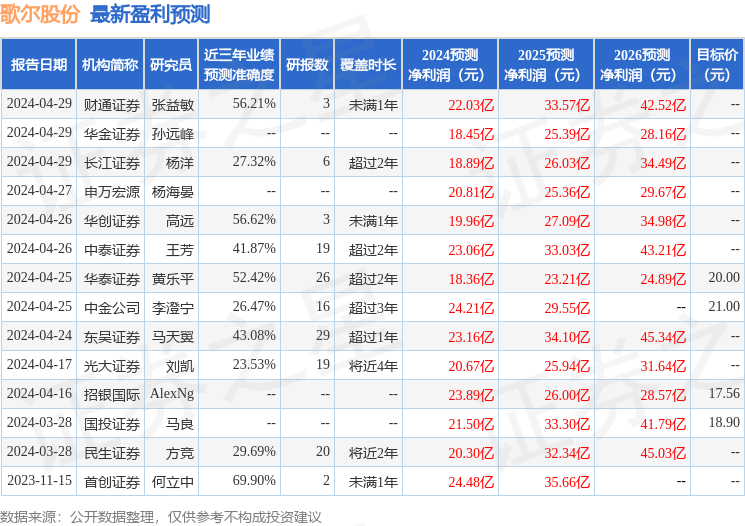The image size is (745, 526).
Task: Click the 覆盖时长 column header
Action: click(368, 65)
